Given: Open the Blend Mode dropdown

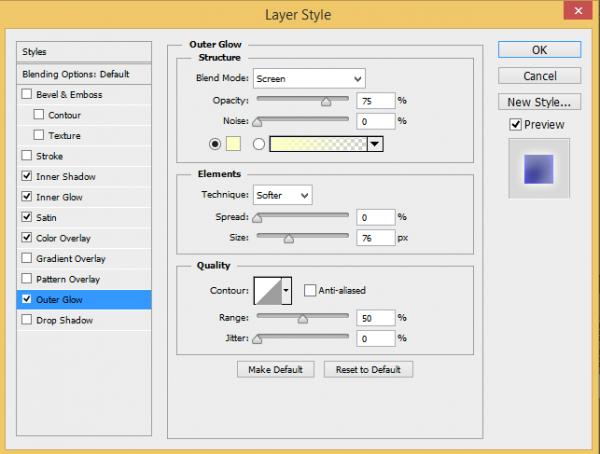Looking at the screenshot, I should tap(309, 78).
